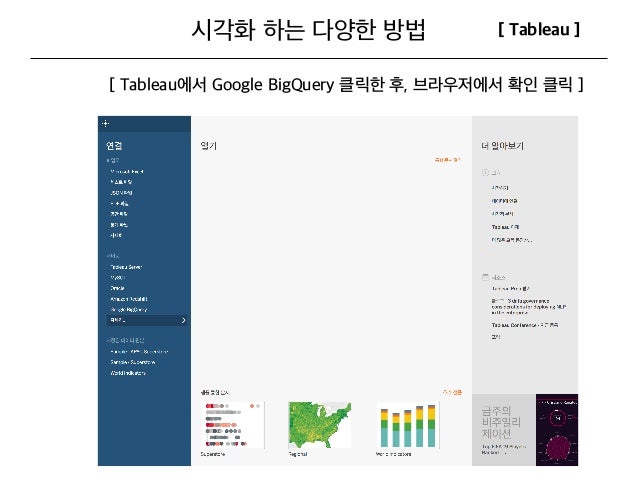Viewport: 638px width, 479px height.
Task: Click the Tableau logo icon at top of sidebar
Action: (x=106, y=123)
